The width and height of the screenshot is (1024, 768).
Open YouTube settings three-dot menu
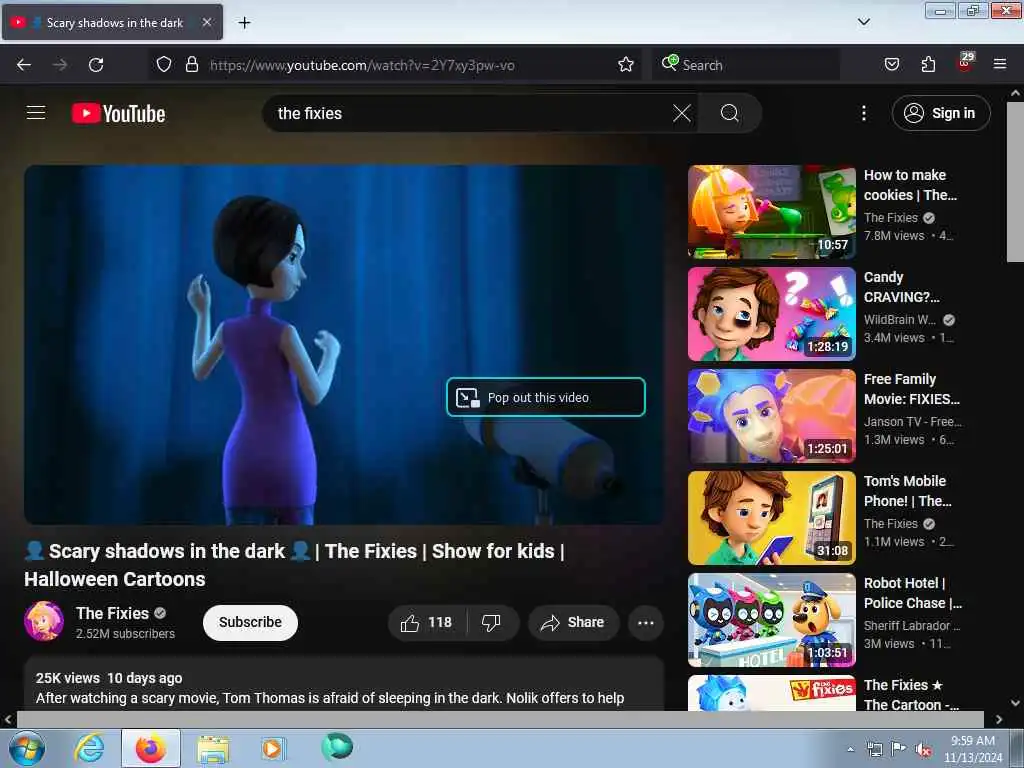point(863,113)
